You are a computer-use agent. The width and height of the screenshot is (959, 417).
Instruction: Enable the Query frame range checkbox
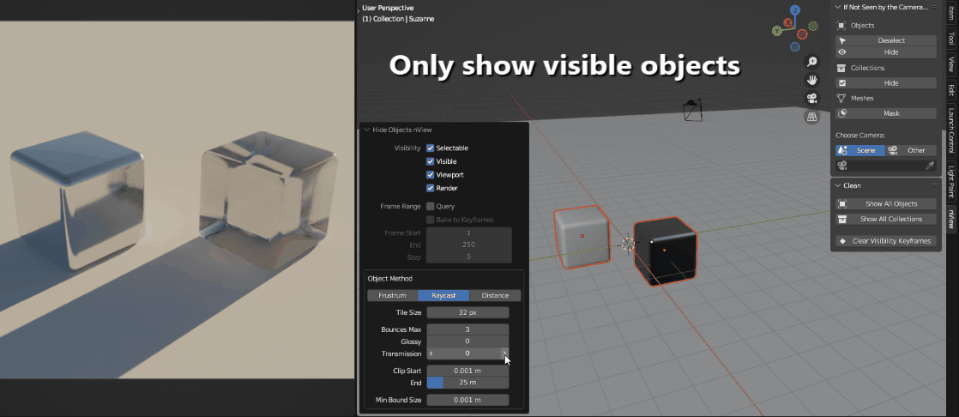point(430,206)
